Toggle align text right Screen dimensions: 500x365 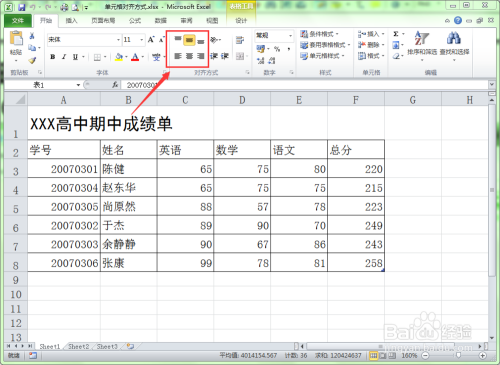point(201,56)
